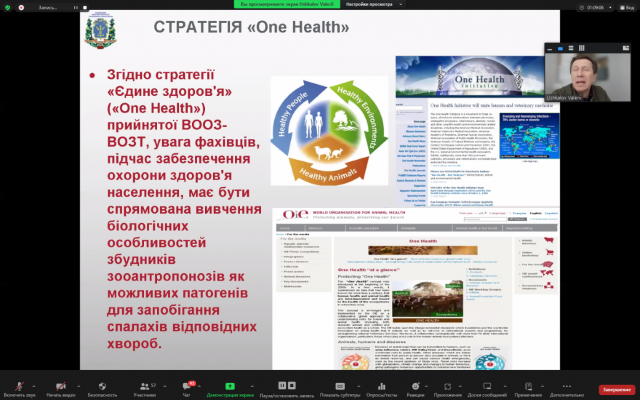Open audio options arrow next to microphone

click(x=33, y=386)
